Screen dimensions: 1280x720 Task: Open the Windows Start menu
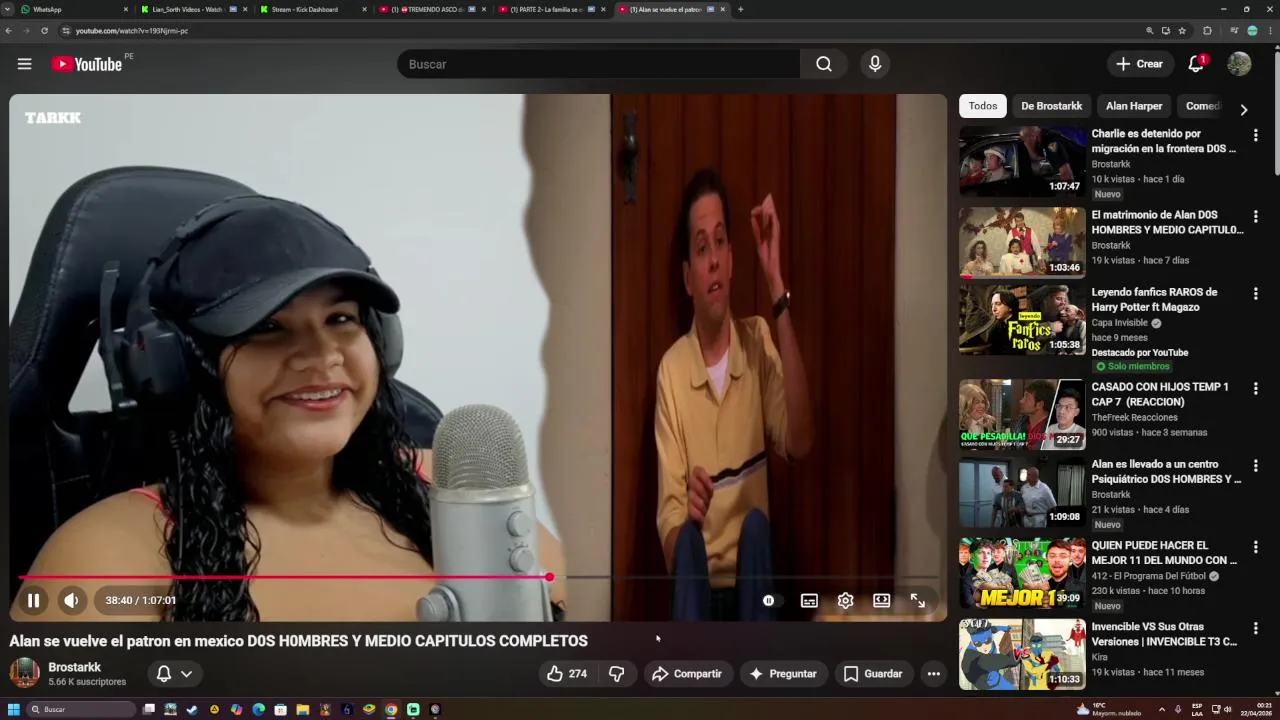(x=14, y=710)
